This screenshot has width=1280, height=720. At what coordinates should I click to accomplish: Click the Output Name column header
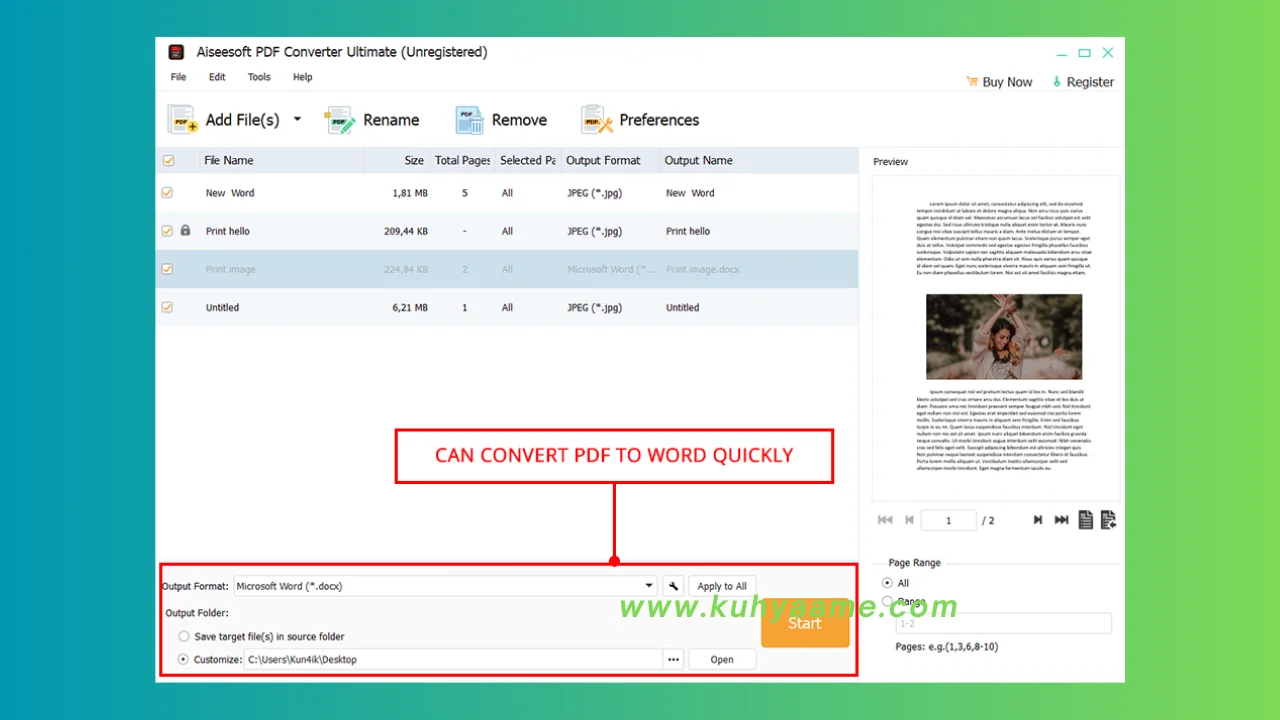point(698,160)
